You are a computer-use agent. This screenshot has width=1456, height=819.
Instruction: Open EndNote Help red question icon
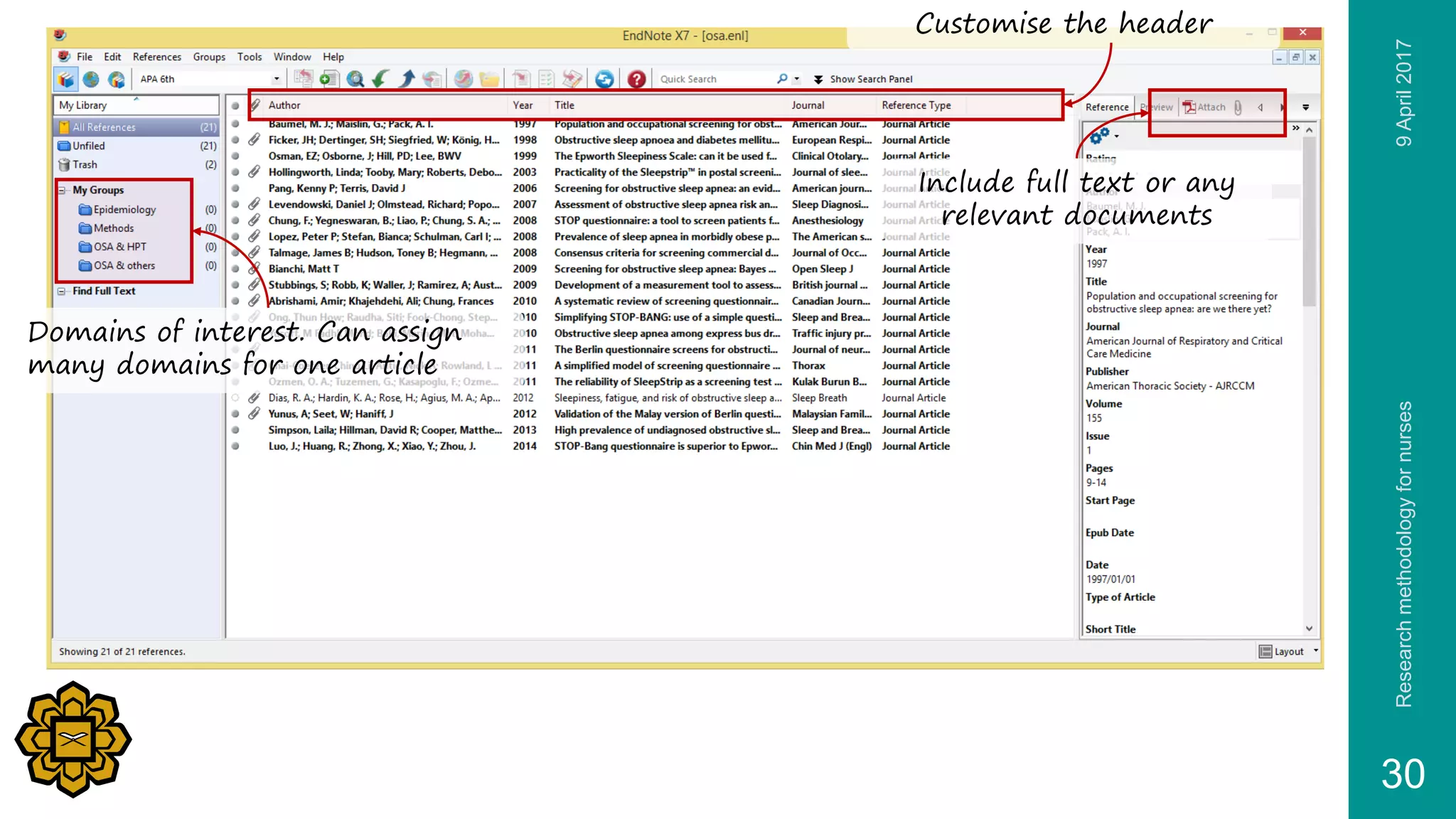tap(636, 79)
